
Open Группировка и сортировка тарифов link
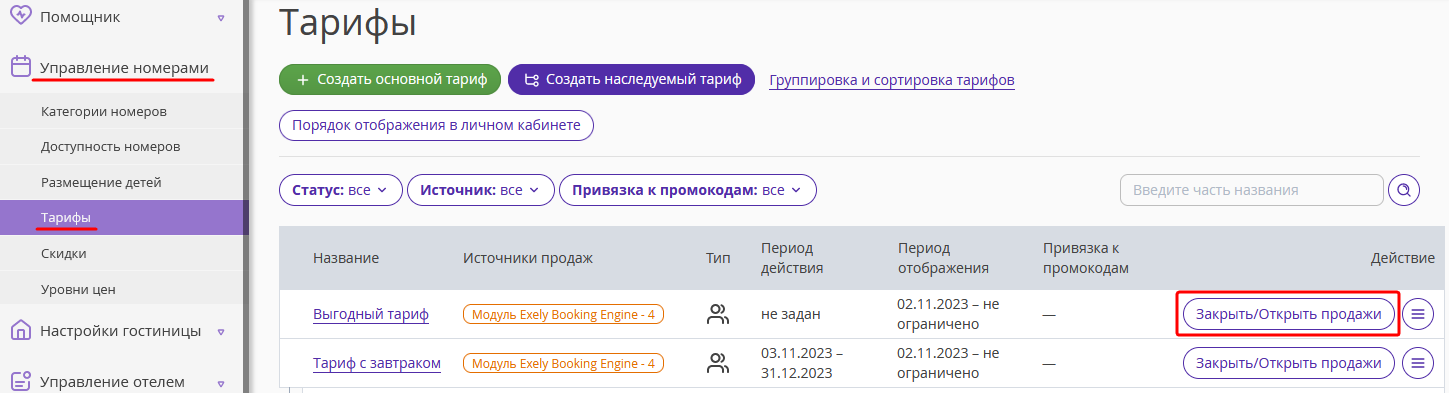tap(892, 79)
